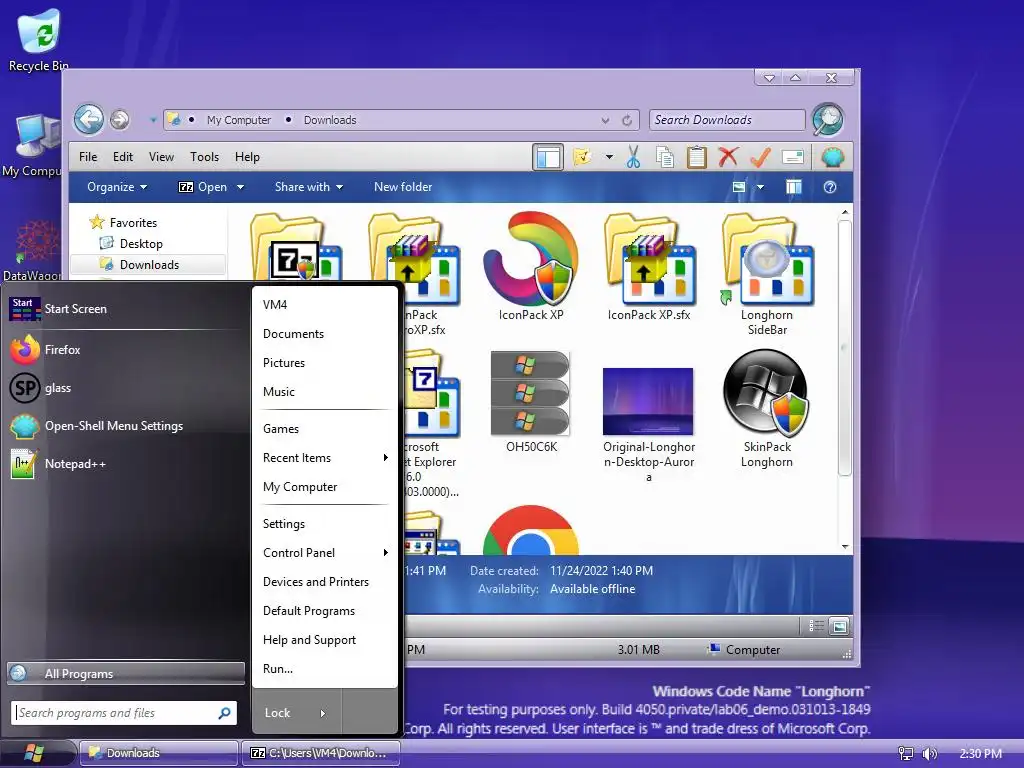The height and width of the screenshot is (768, 1024).
Task: Click Downloads taskbar button
Action: 159,754
